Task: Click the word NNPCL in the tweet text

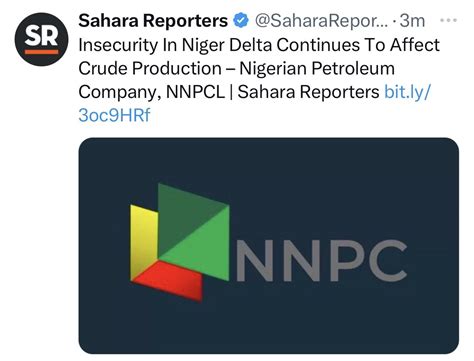Action: click(x=196, y=92)
